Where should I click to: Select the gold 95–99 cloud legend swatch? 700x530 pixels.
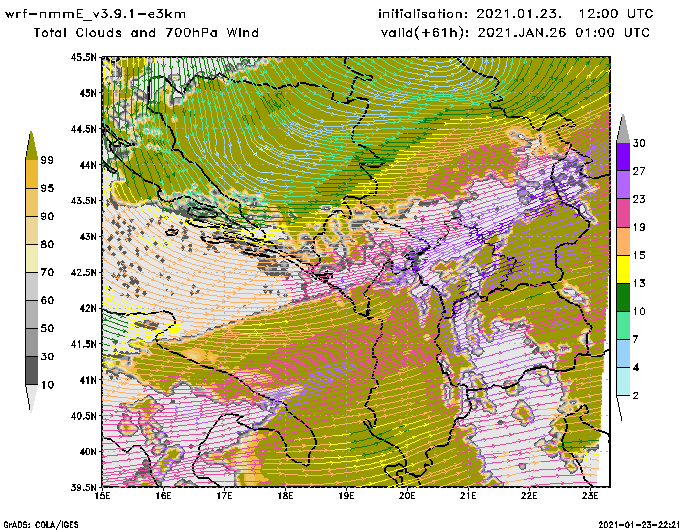tap(31, 174)
